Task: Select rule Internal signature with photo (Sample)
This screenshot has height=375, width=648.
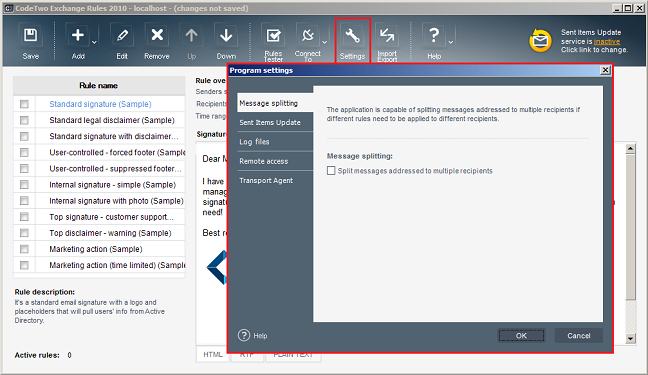Action: point(117,201)
